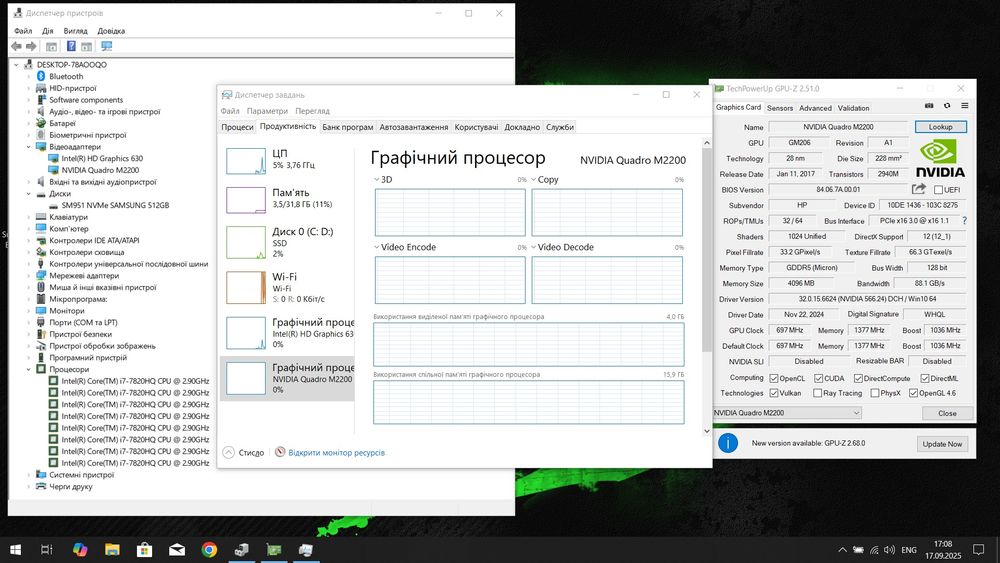
Task: Click scan for hardware changes monitor icon
Action: point(107,46)
